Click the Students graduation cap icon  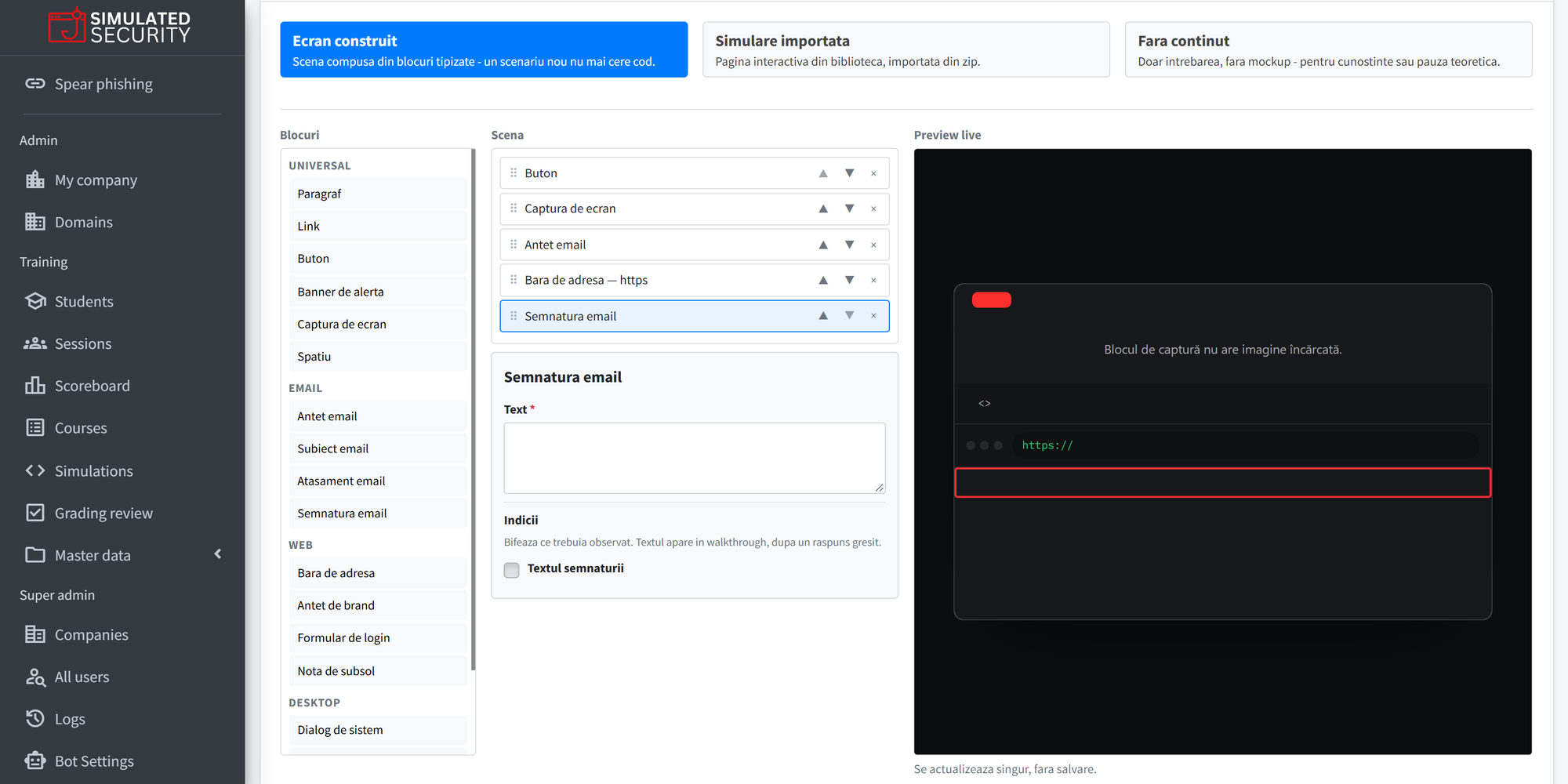click(x=35, y=301)
